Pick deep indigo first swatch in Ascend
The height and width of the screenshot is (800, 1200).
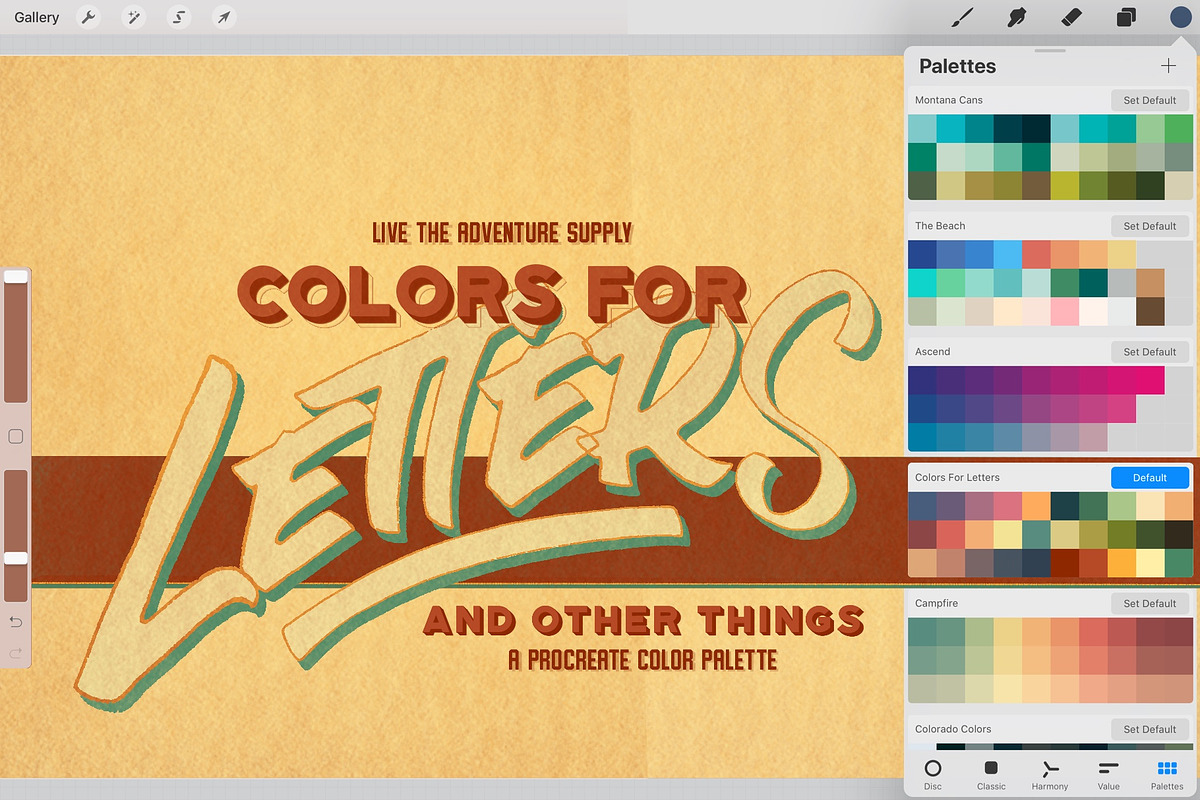point(922,380)
